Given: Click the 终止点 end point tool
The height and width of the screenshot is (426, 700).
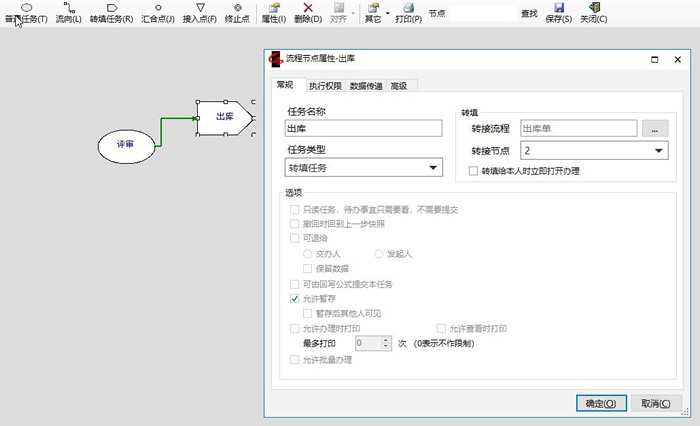Looking at the screenshot, I should 238,13.
